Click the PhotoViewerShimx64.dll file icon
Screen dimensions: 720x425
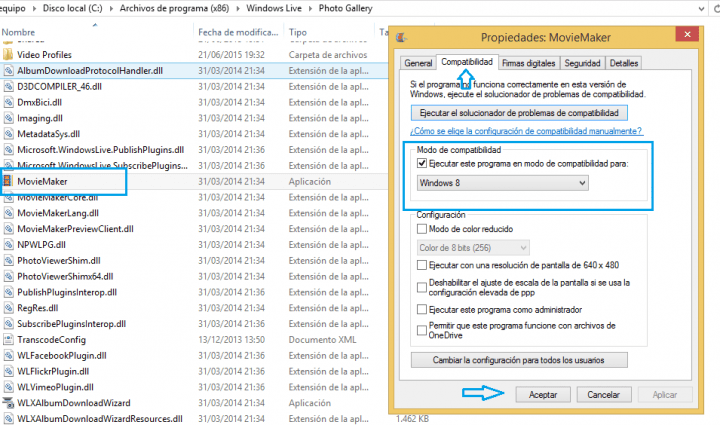8,276
